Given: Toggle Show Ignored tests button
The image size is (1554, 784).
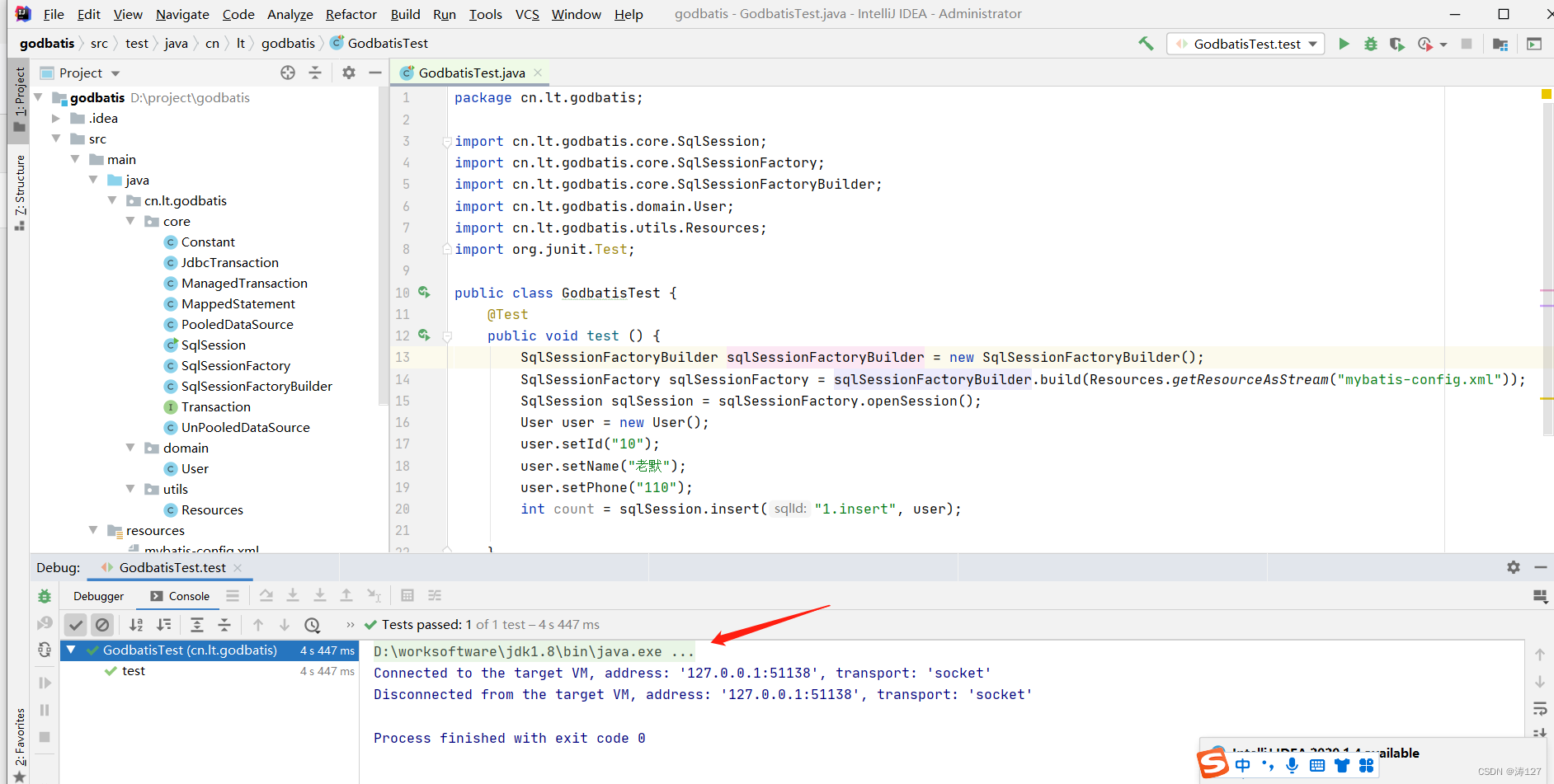Looking at the screenshot, I should click(102, 625).
